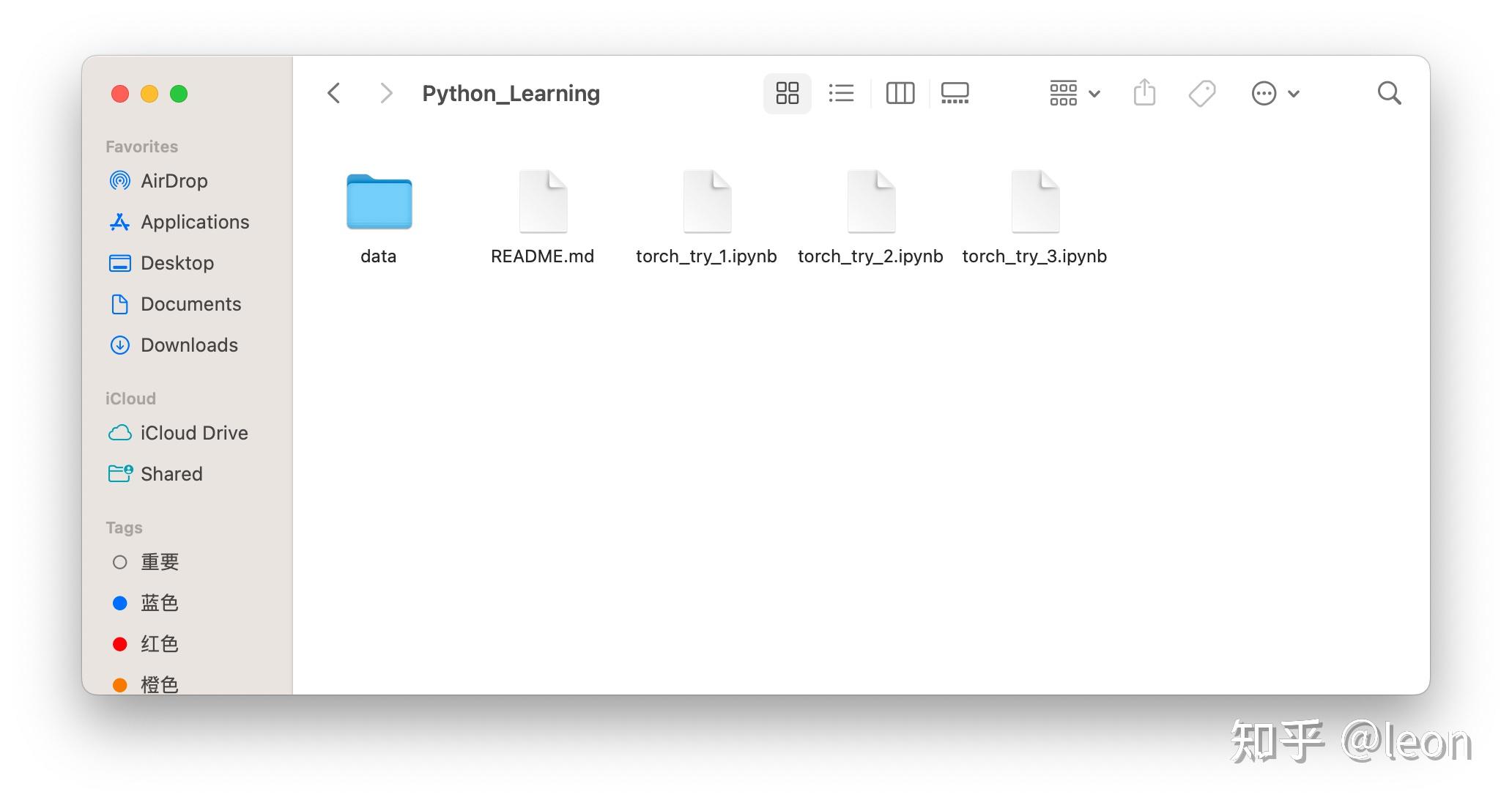Select the data folder
Viewport: 1512px width, 803px height.
[379, 202]
